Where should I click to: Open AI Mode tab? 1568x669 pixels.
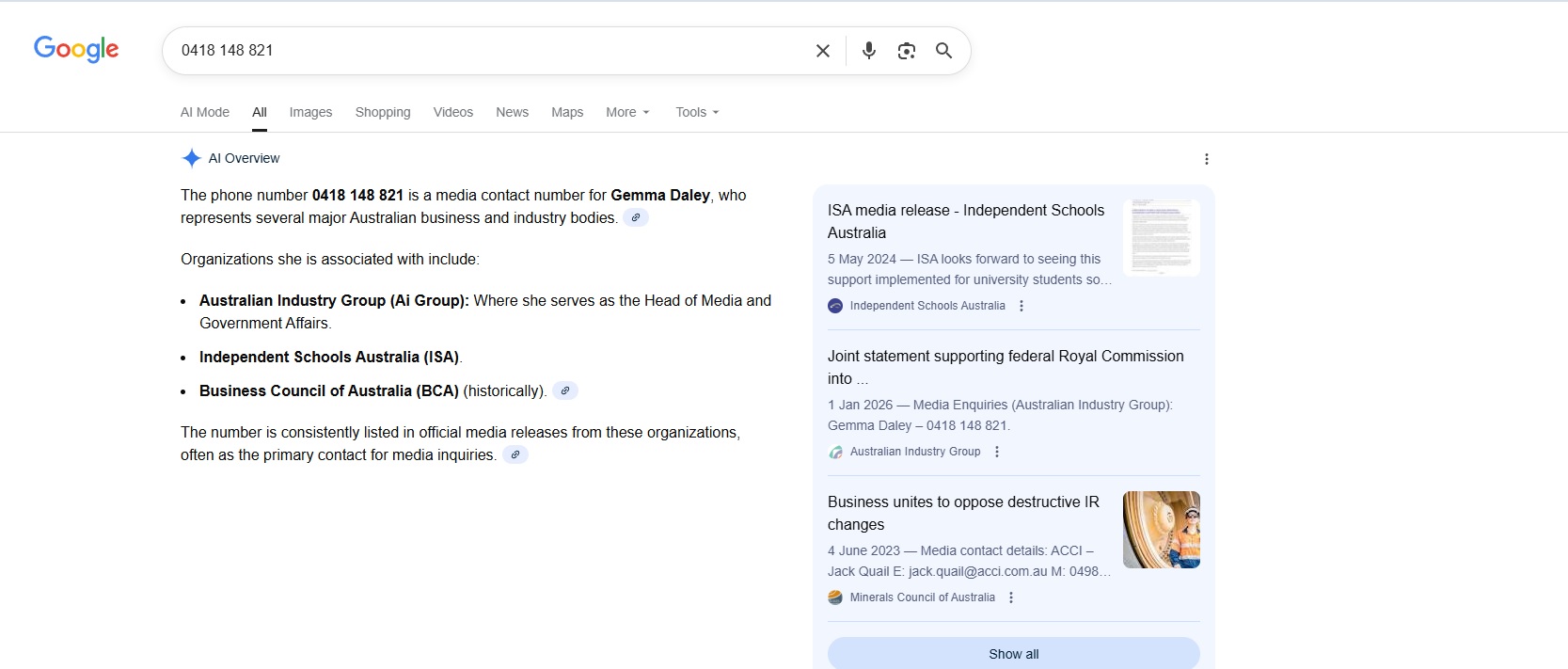[x=205, y=112]
